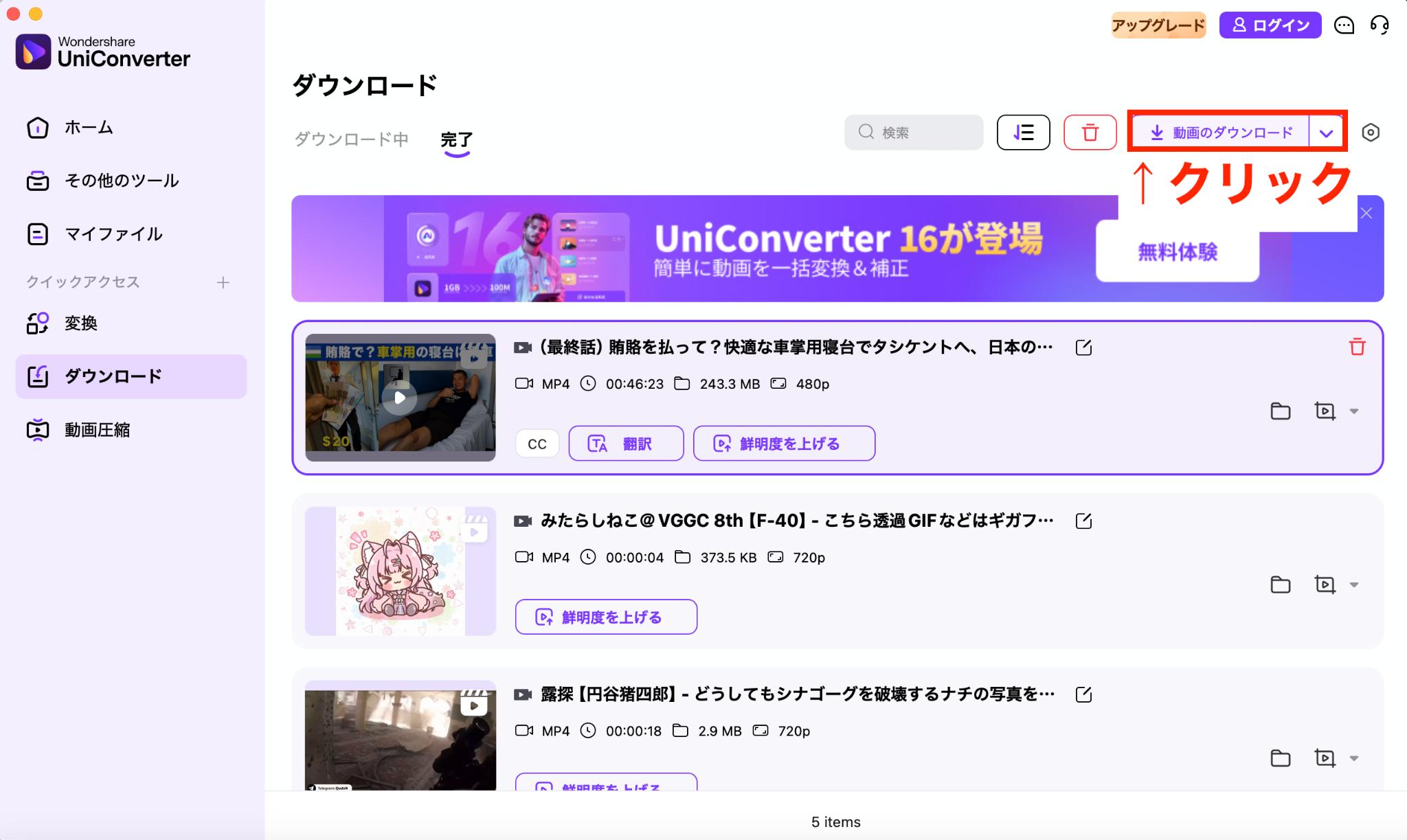Click 鮮明度を上げる for the 最終話 video

pyautogui.click(x=784, y=444)
